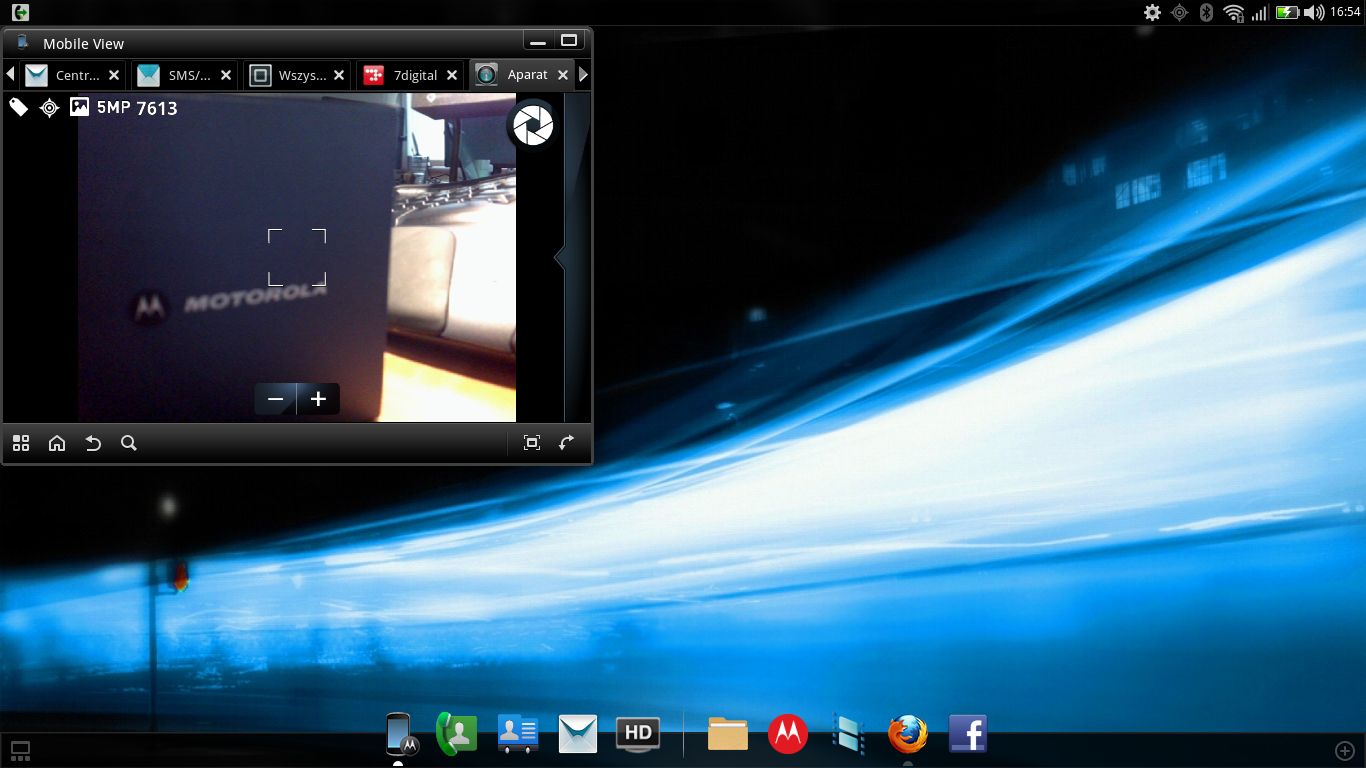Switch to the SMS tab
This screenshot has height=768, width=1366.
(x=178, y=75)
